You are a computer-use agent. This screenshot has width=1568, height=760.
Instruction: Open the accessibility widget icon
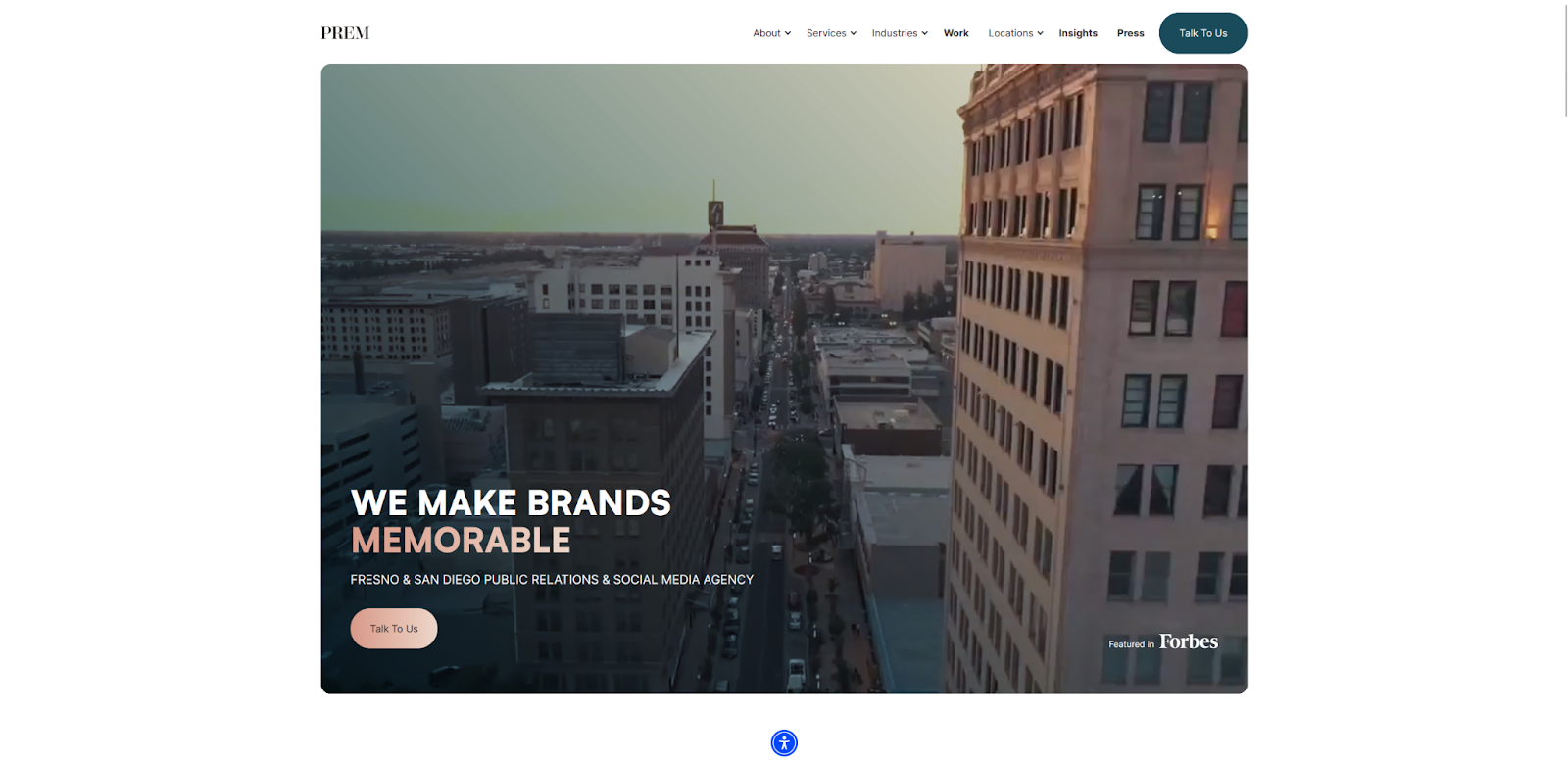click(x=784, y=742)
